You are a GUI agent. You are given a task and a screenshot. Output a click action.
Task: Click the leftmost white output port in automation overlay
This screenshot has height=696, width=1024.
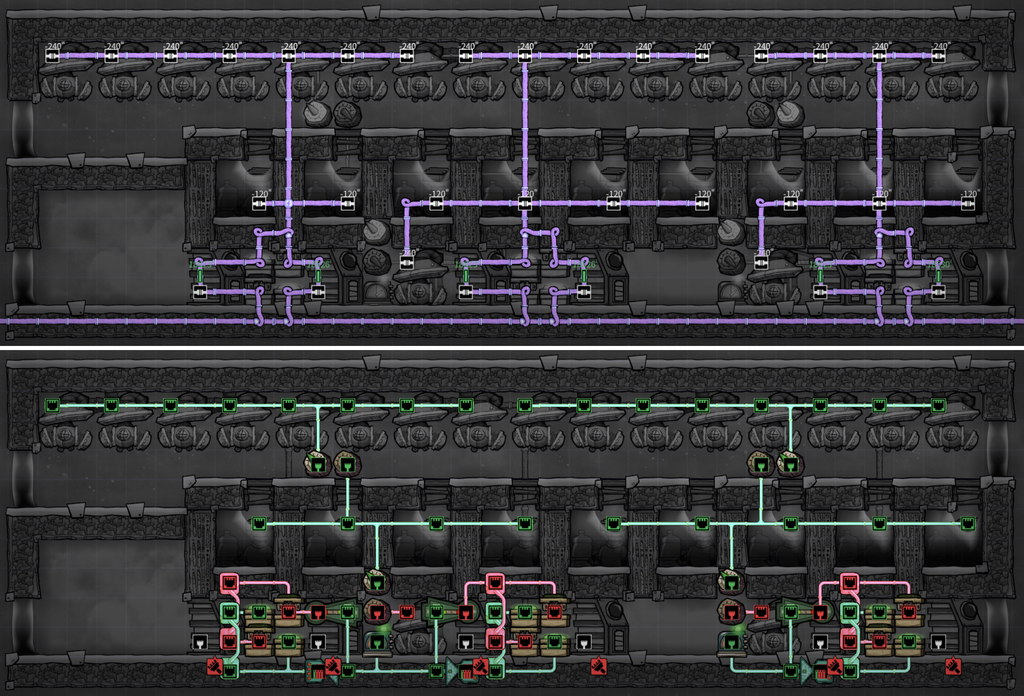[x=200, y=642]
